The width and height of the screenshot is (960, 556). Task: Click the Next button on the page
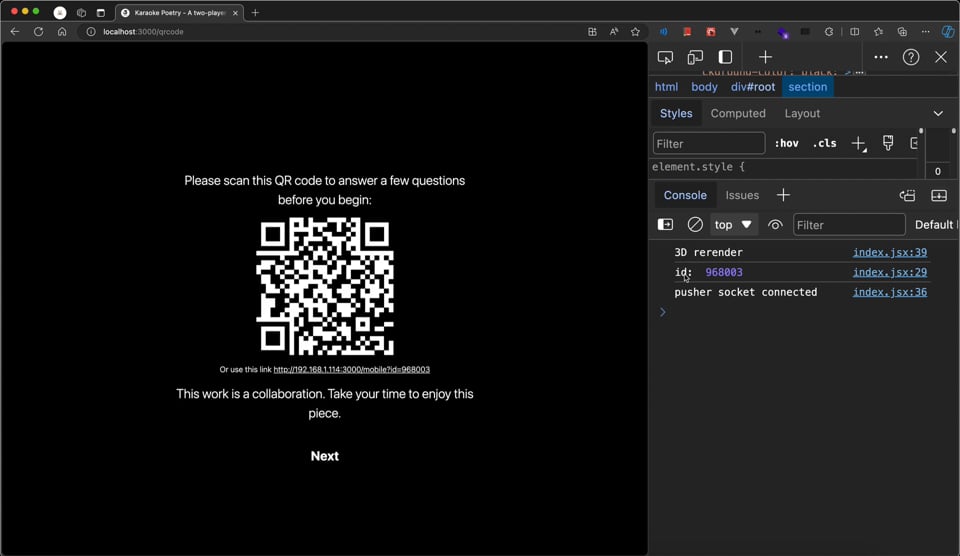325,456
